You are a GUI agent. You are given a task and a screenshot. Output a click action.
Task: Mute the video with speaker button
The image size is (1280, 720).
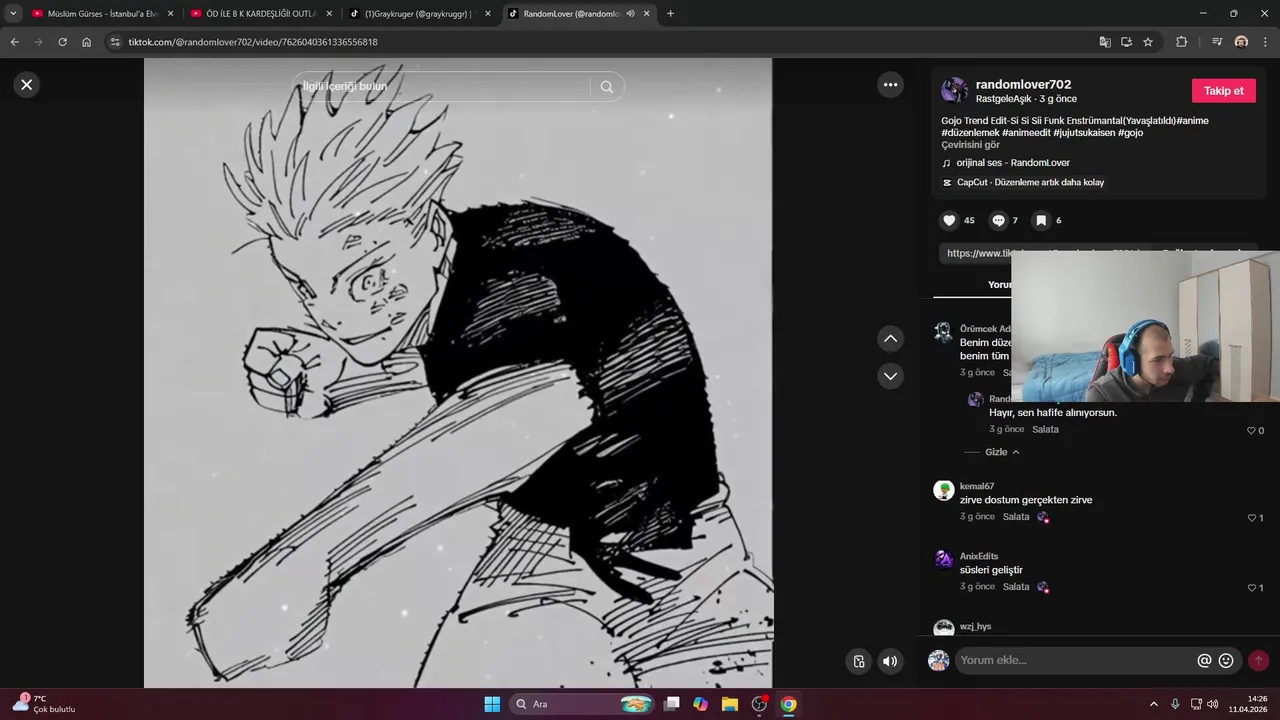click(890, 661)
